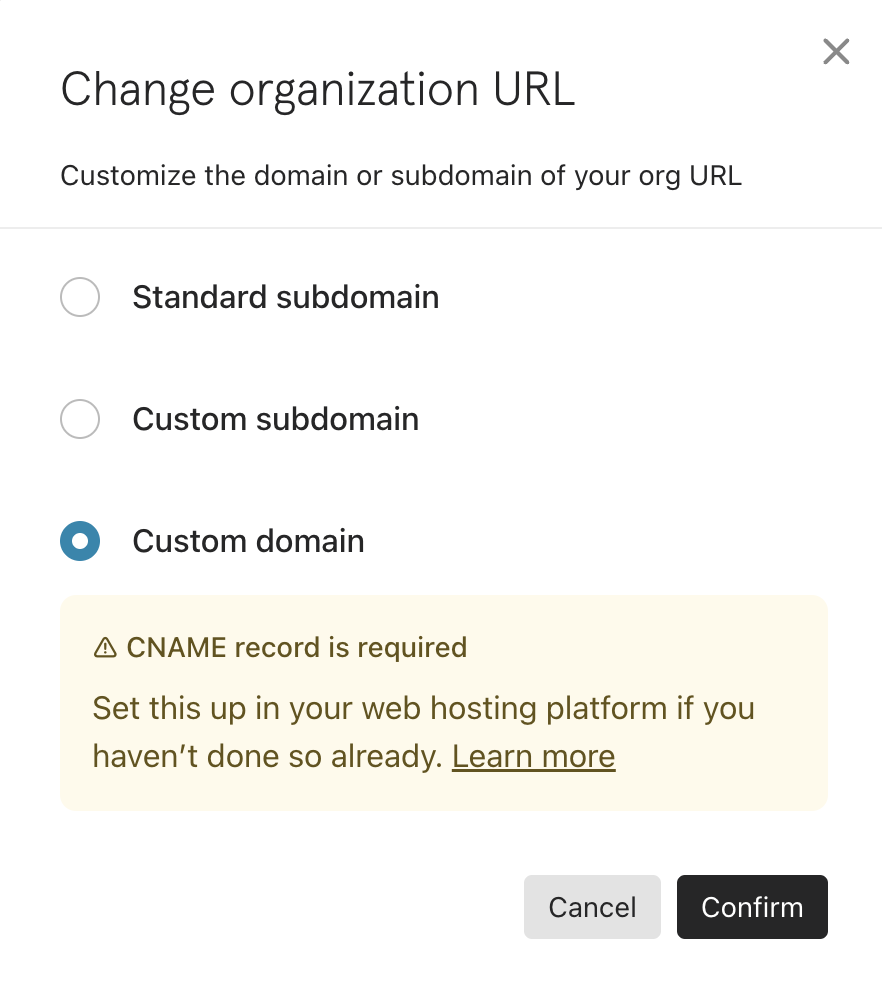
Task: Select the Standard subdomain radio button
Action: pyautogui.click(x=80, y=297)
